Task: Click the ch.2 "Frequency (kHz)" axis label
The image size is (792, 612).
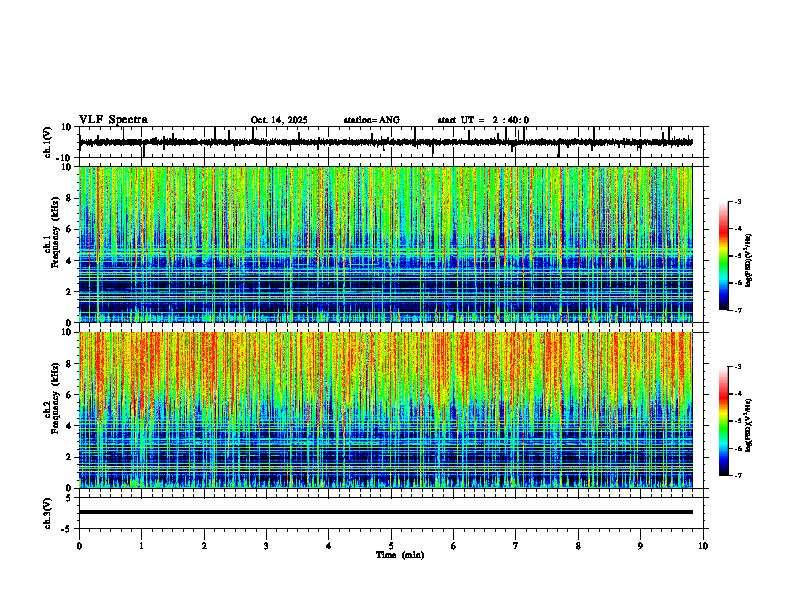Action: 55,398
